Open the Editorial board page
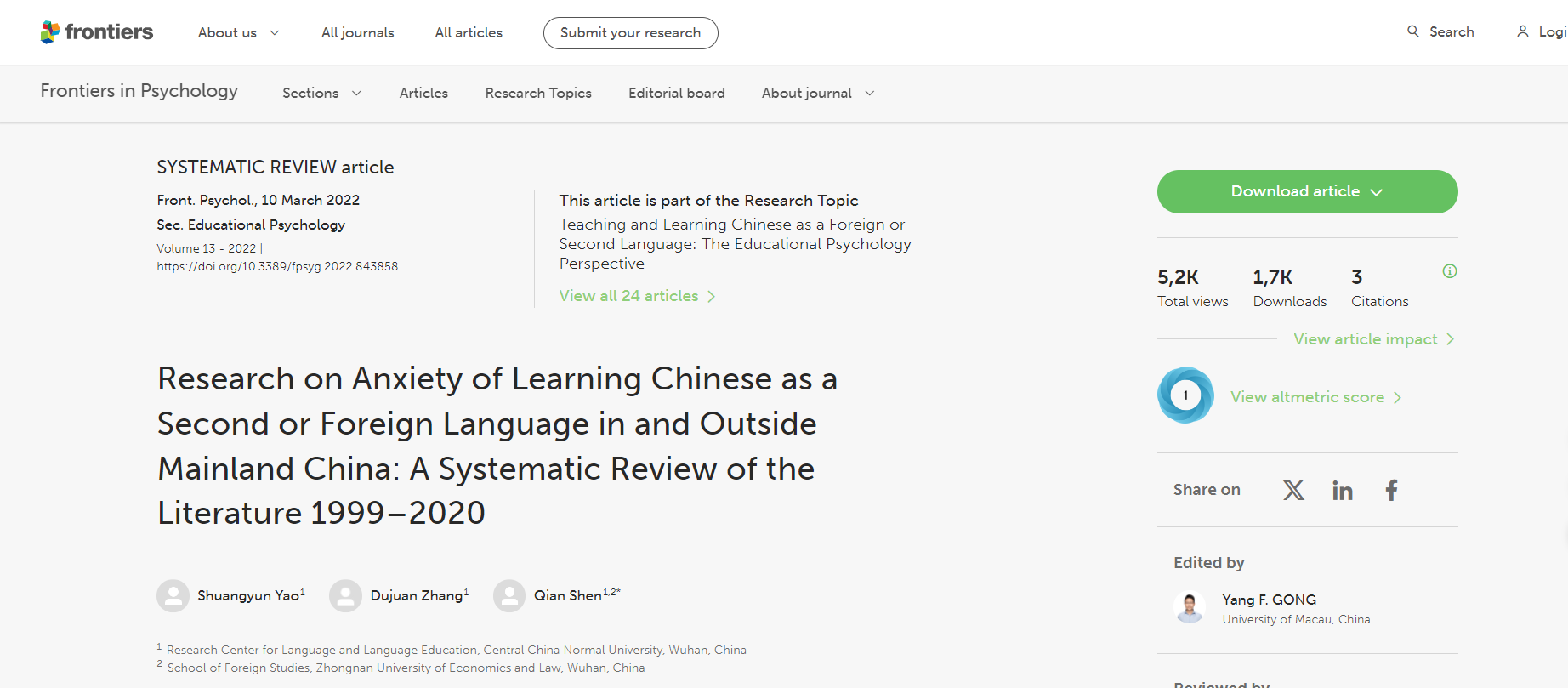Screen dimensions: 1568x688 pos(676,93)
